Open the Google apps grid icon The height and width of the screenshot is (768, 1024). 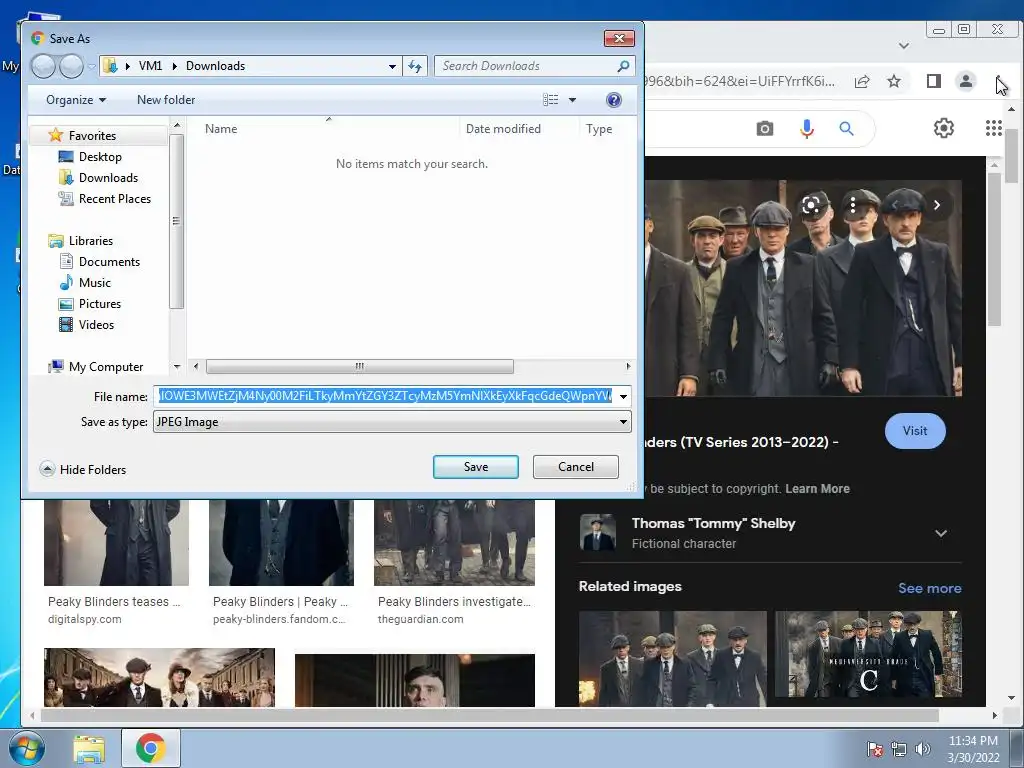pos(993,128)
